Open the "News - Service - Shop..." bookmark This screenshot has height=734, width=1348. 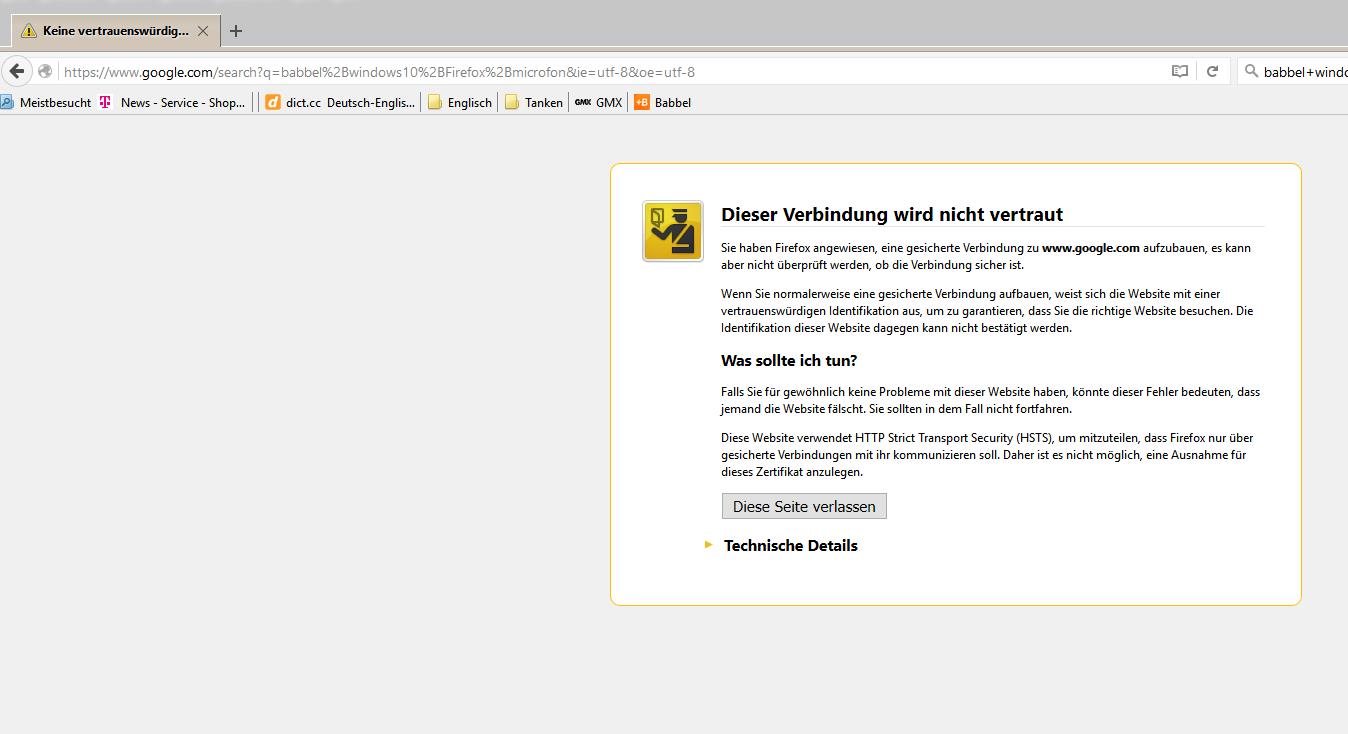pos(172,102)
